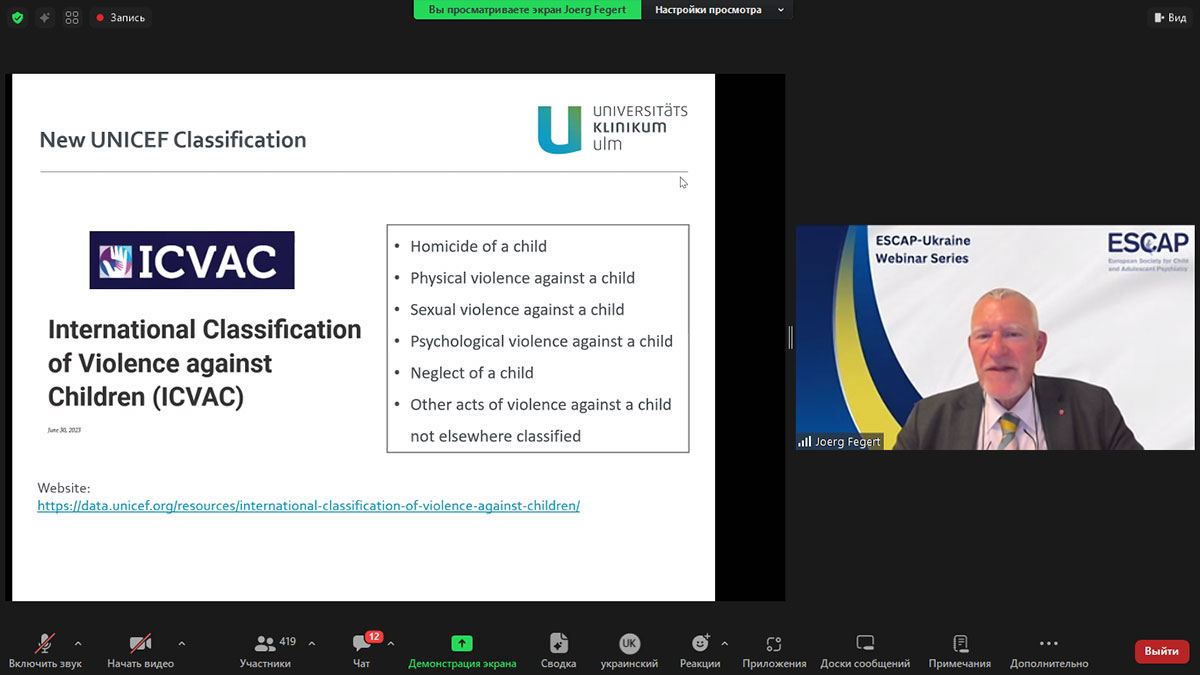Start camera with "Начать видео"
1200x675 pixels.
[140, 651]
